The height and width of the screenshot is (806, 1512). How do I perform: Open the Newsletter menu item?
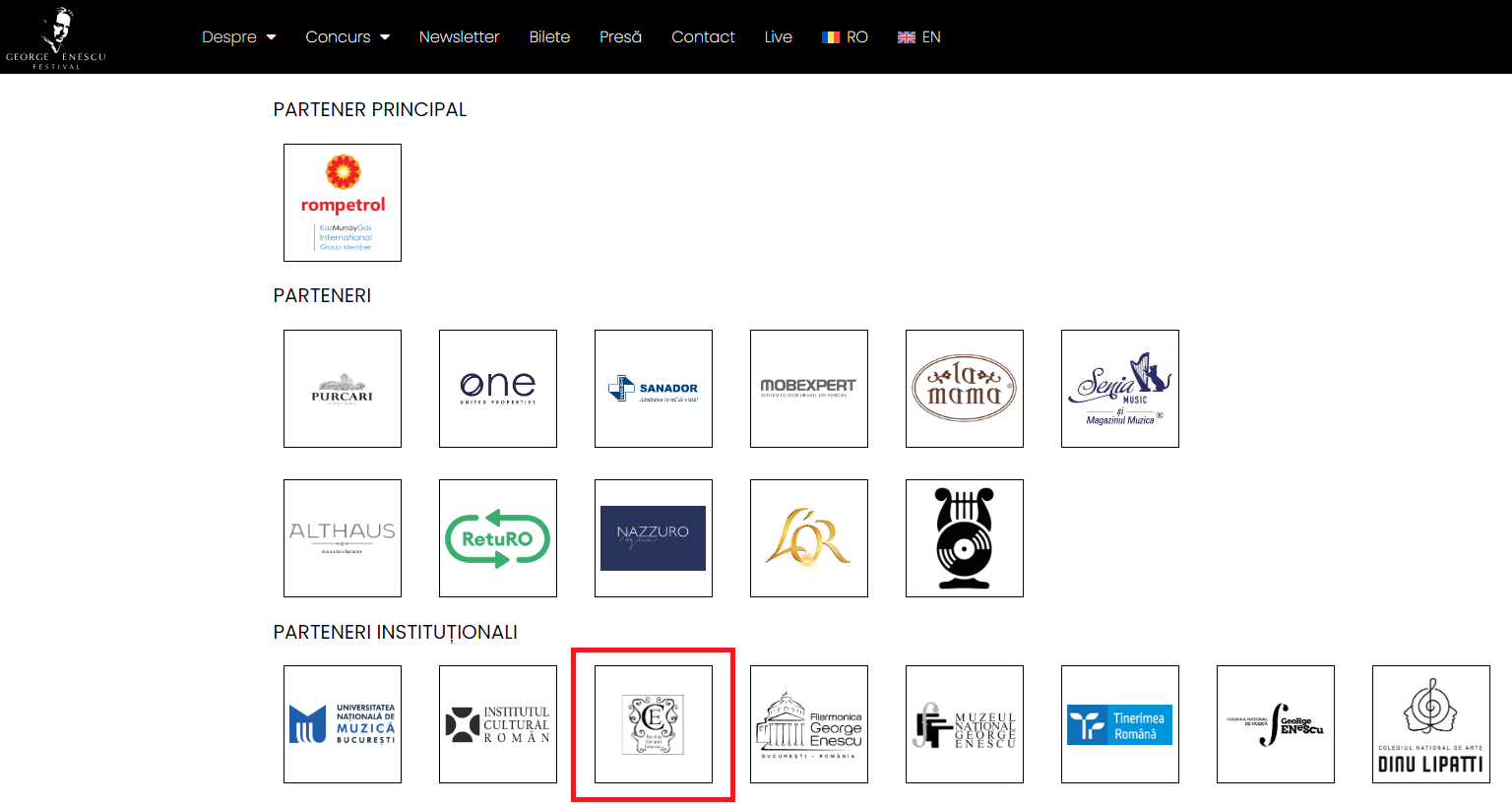[460, 37]
